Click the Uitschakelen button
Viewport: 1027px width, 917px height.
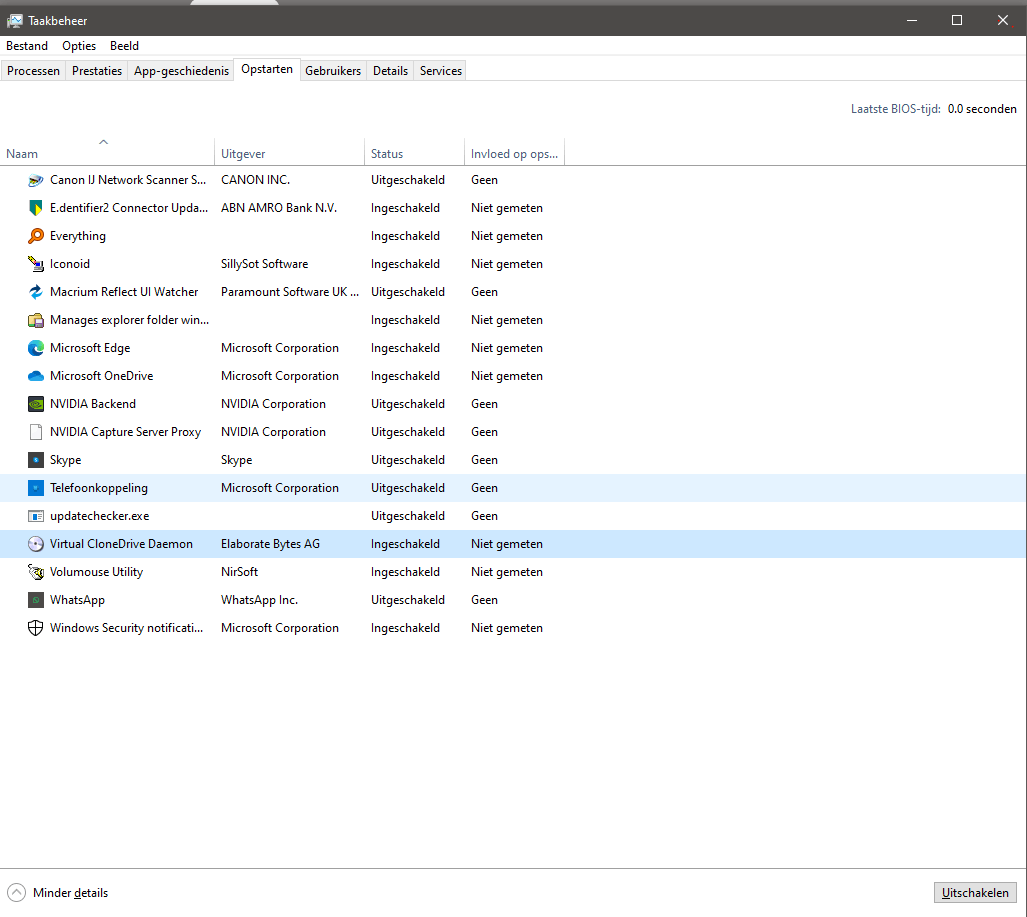(x=975, y=893)
